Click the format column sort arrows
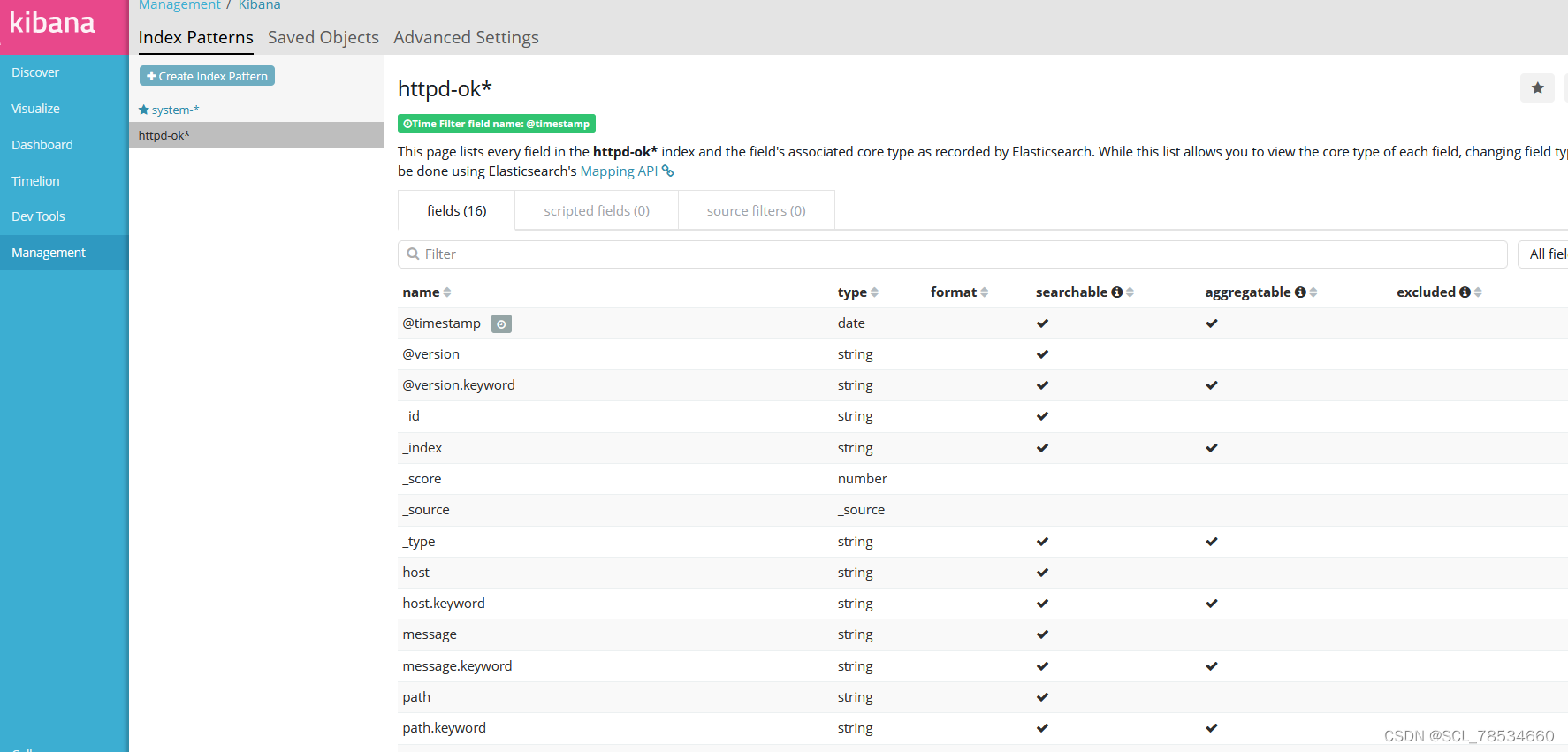1568x752 pixels. tap(984, 292)
